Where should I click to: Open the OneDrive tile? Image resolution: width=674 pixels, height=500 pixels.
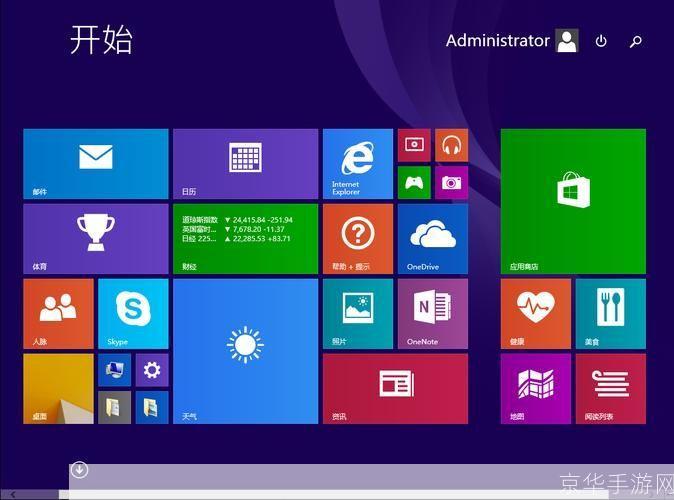point(433,239)
